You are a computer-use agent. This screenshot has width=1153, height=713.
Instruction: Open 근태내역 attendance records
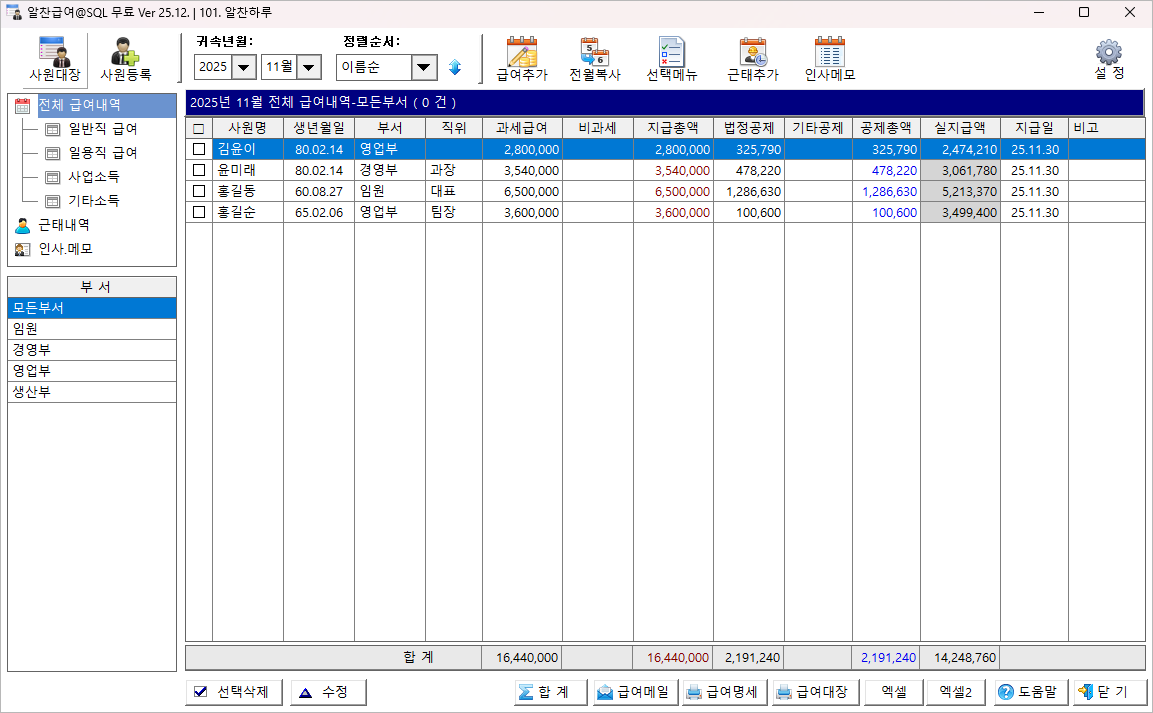64,225
